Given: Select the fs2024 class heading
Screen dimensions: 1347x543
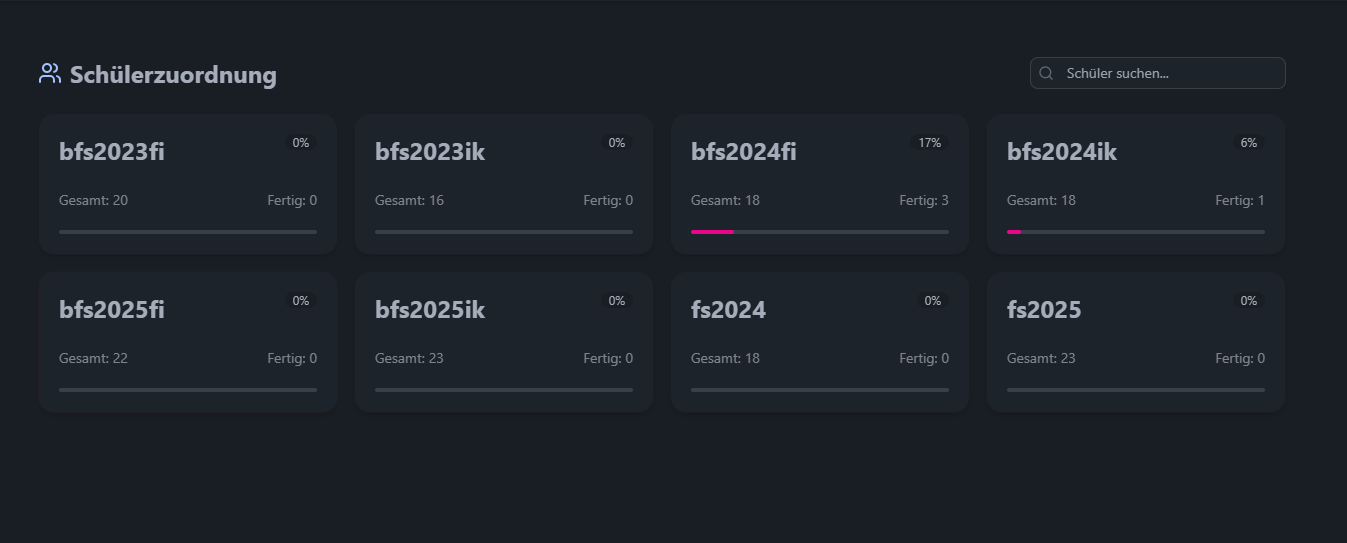Looking at the screenshot, I should point(729,310).
